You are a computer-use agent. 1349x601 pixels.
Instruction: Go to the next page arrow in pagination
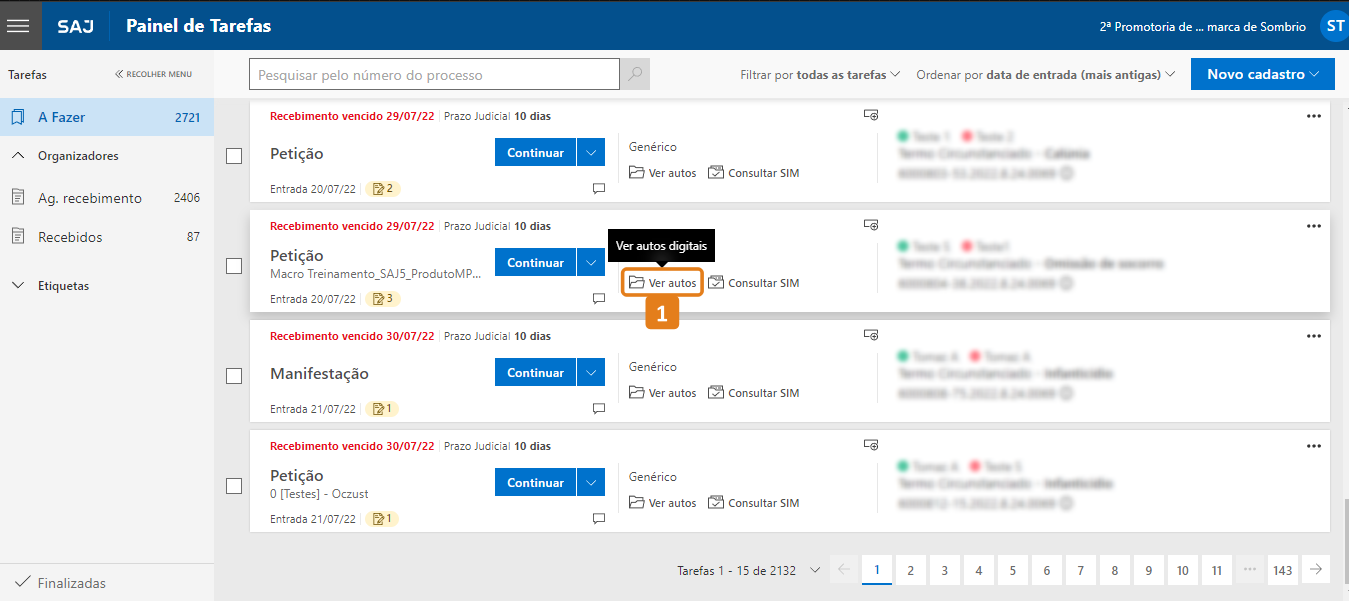coord(1316,570)
